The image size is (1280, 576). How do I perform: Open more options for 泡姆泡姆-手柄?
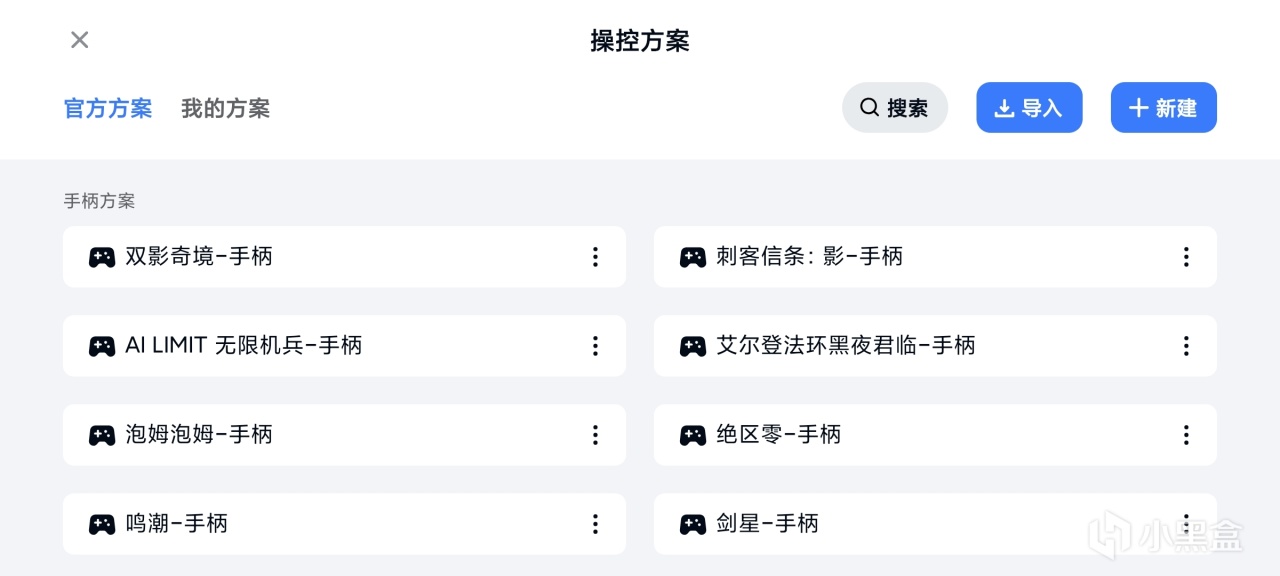click(595, 435)
